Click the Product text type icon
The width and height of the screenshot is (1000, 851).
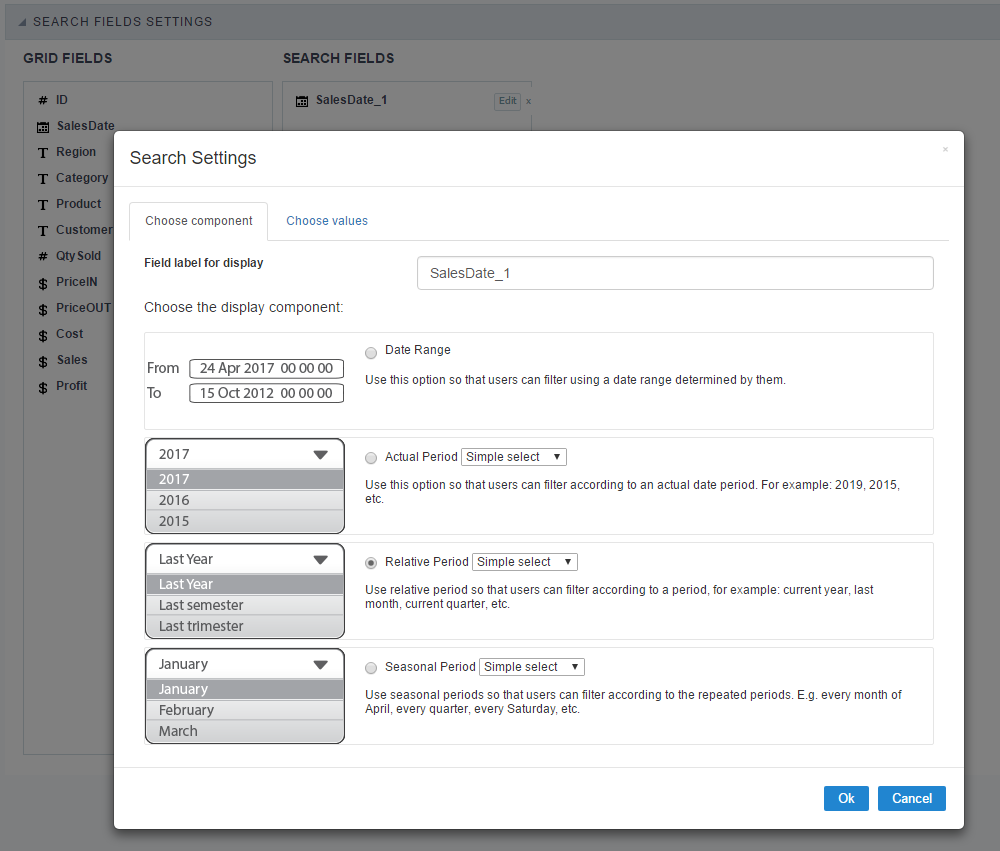[x=43, y=205]
